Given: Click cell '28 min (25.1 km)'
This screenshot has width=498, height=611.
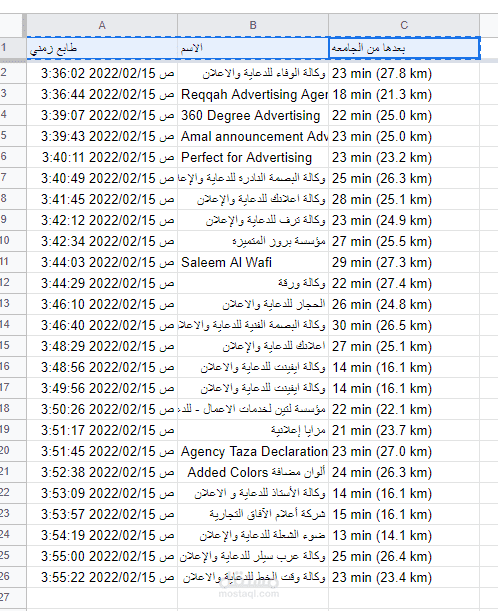Looking at the screenshot, I should pos(404,200).
